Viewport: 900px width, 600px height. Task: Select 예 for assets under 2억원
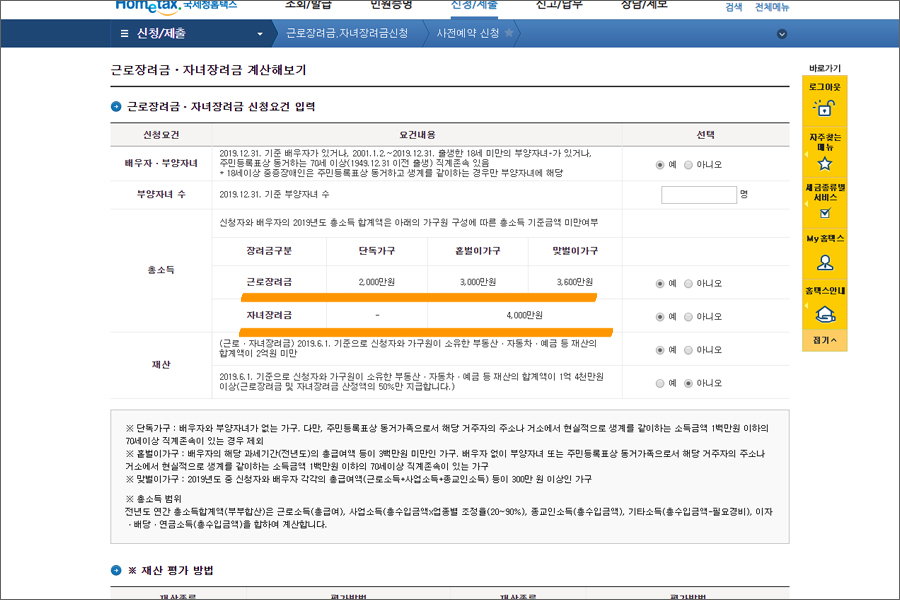[x=660, y=350]
